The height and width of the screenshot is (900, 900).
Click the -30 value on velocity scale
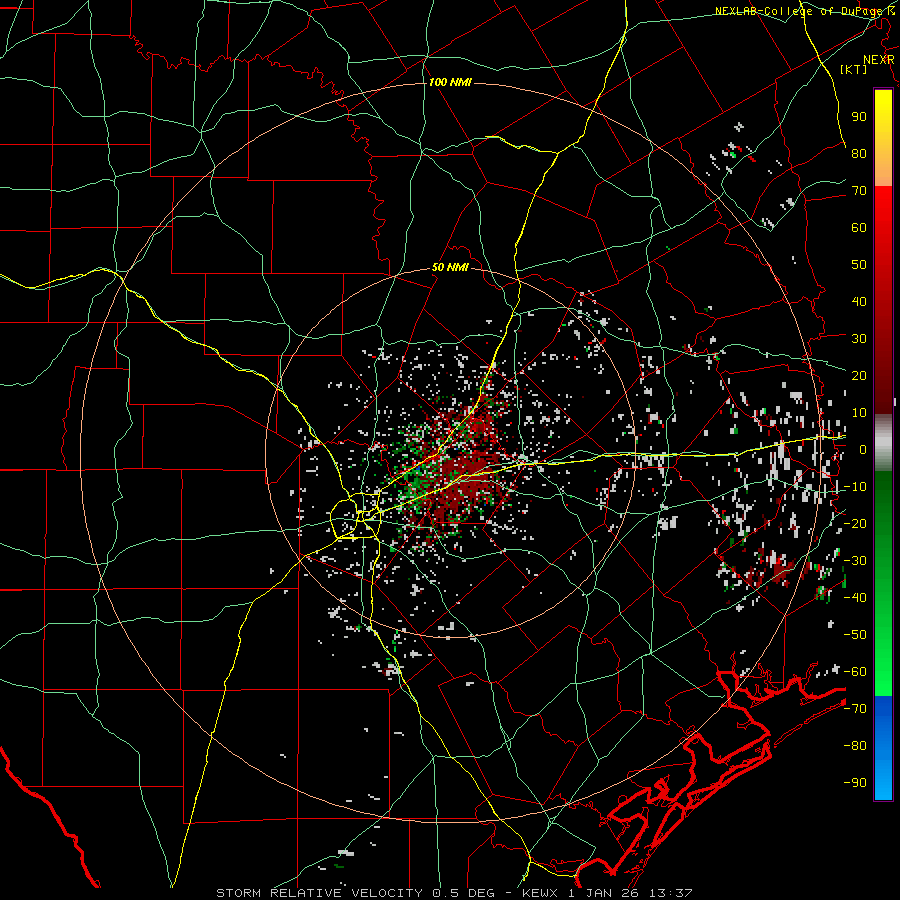(855, 561)
